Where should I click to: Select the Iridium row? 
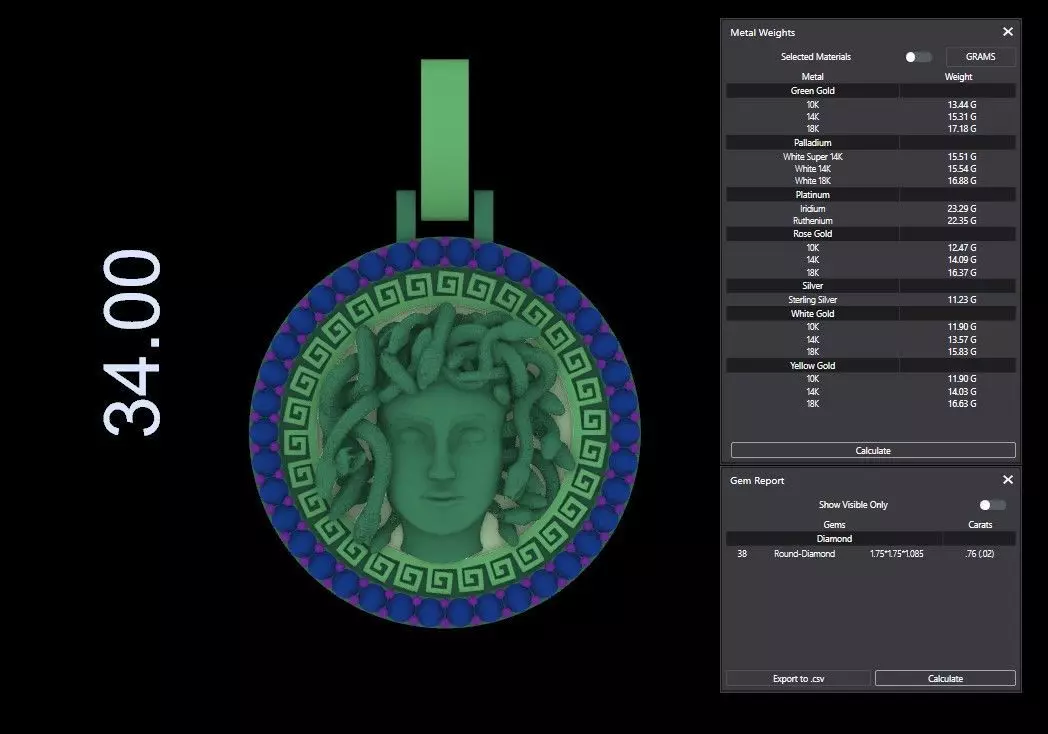[871, 209]
